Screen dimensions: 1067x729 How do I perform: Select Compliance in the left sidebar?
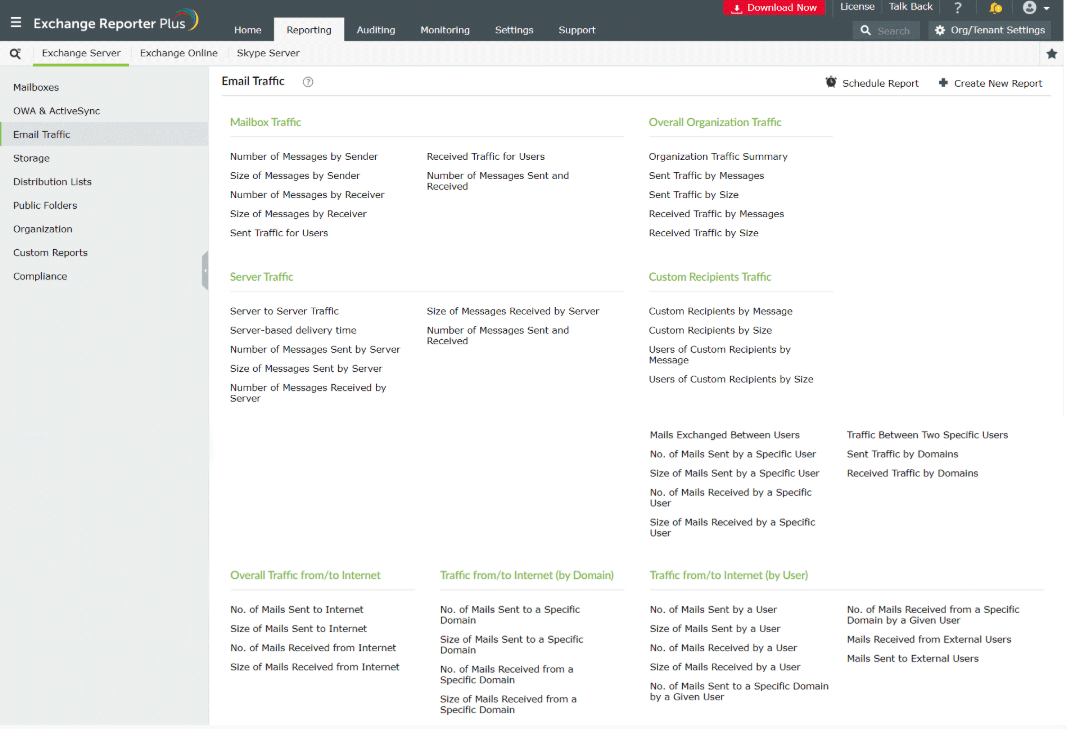[x=40, y=276]
